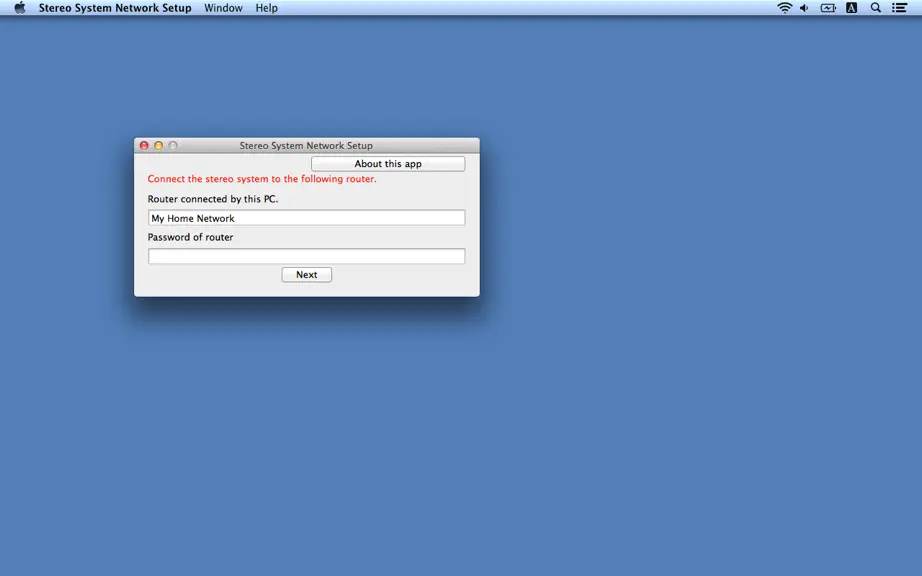Click the battery status icon

pos(828,8)
